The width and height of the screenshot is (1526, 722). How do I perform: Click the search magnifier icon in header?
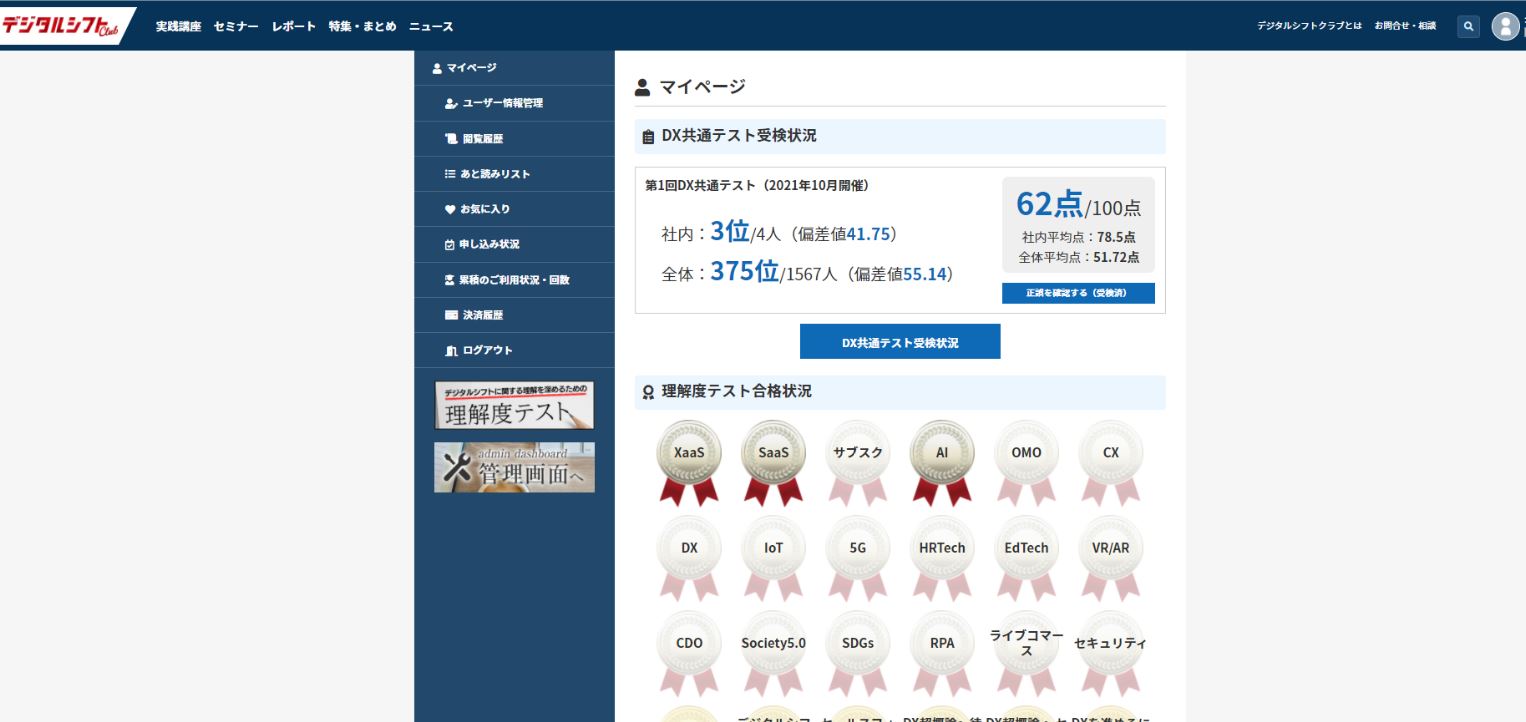[1468, 27]
